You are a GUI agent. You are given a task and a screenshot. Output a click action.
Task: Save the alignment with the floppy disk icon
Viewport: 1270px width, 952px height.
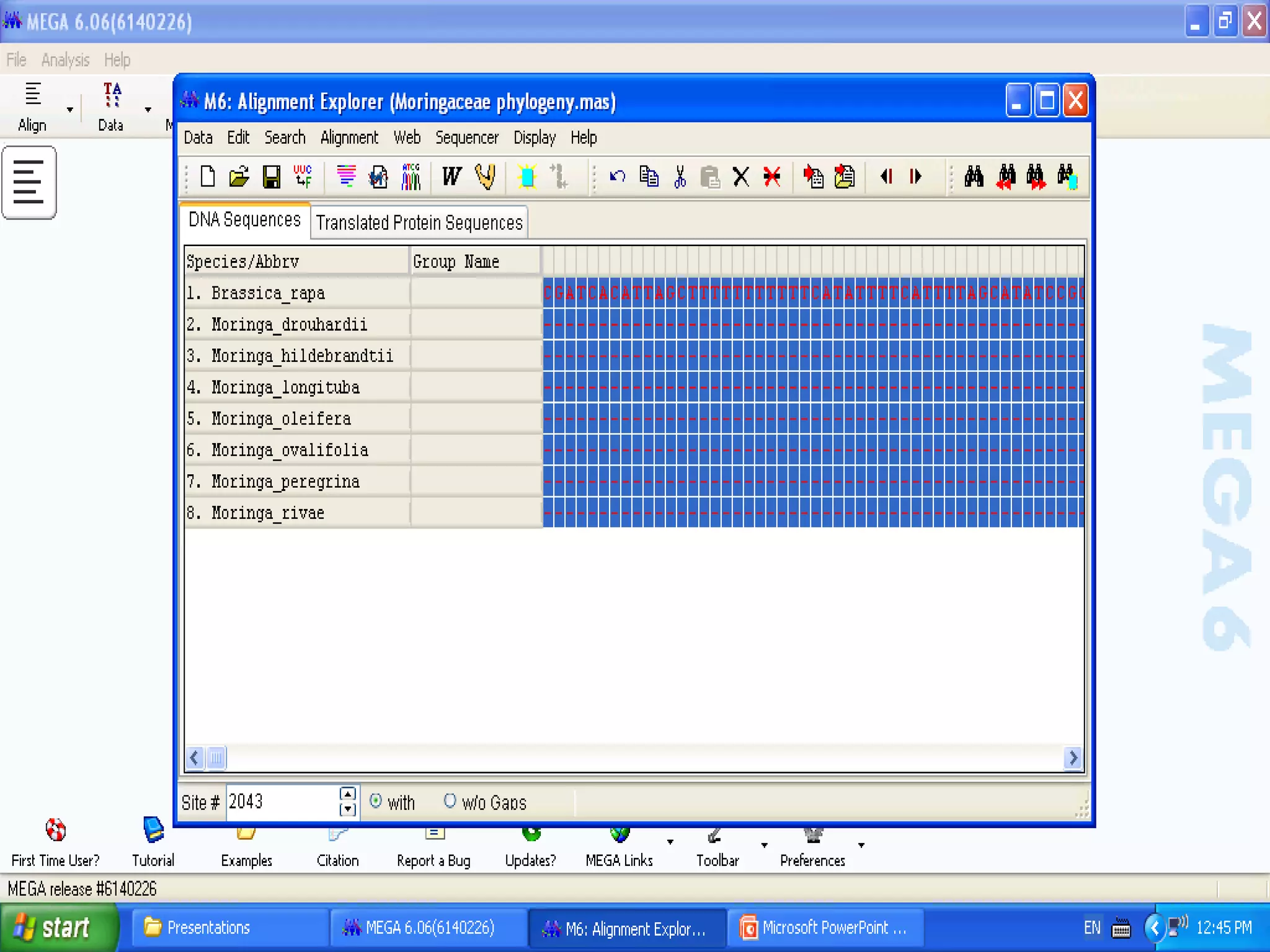(x=271, y=177)
